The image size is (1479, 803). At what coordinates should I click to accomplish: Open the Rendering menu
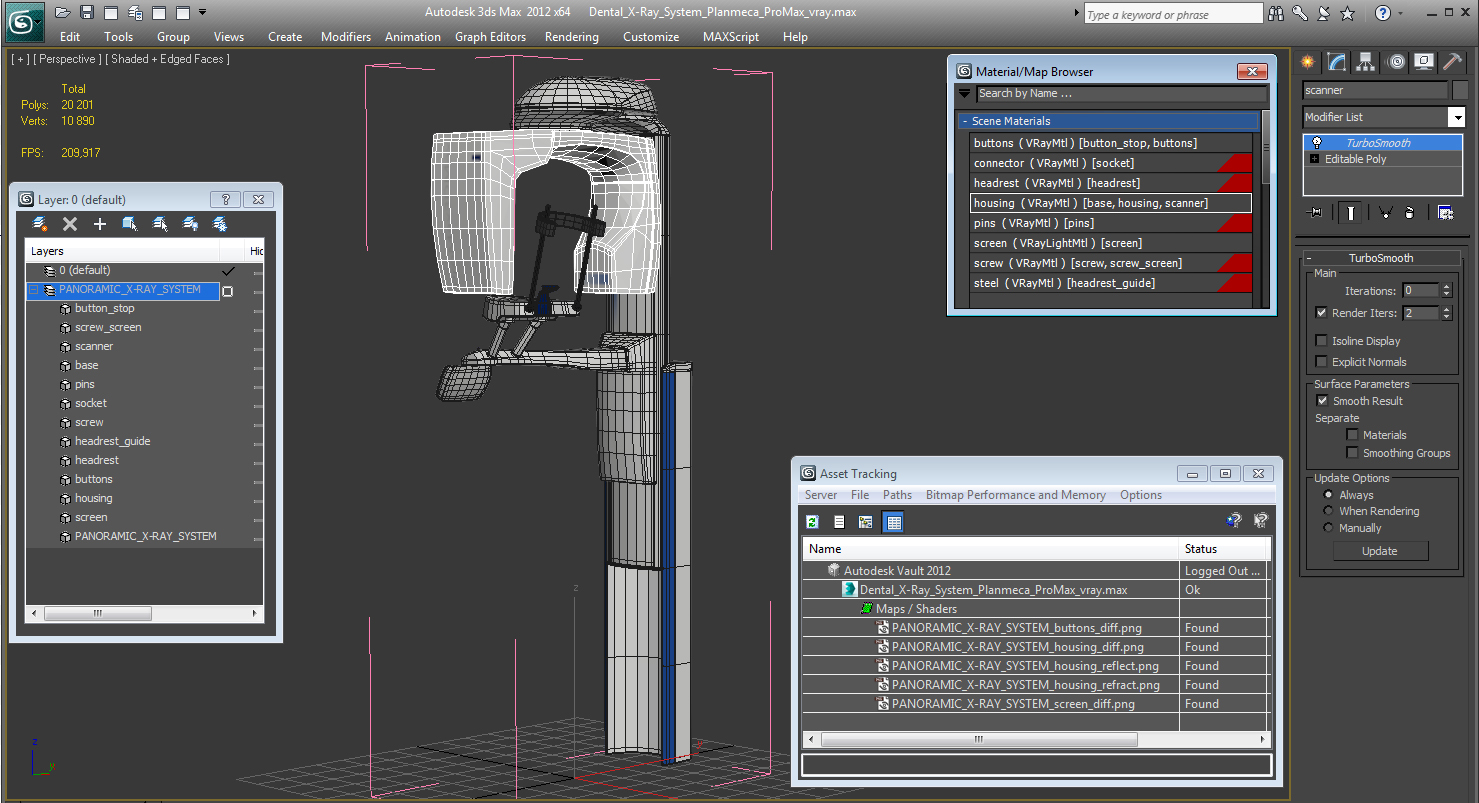click(x=572, y=37)
